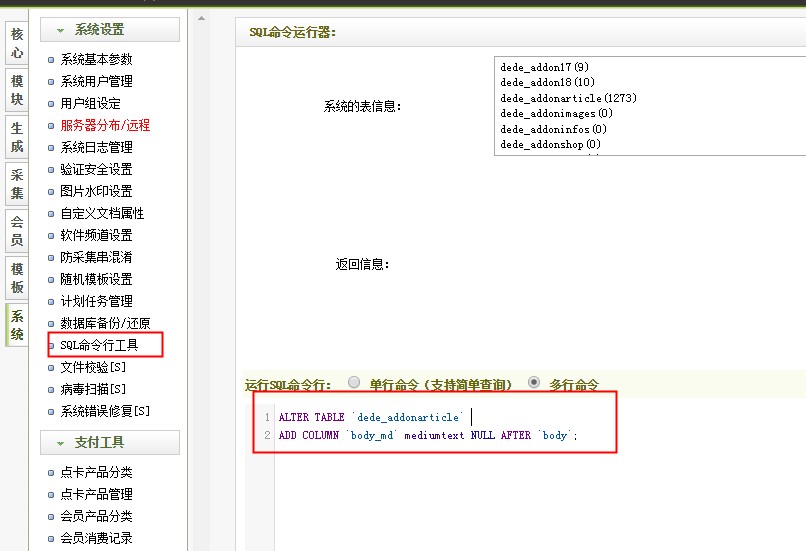Open SQL命令行工具 in sidebar

pos(99,346)
